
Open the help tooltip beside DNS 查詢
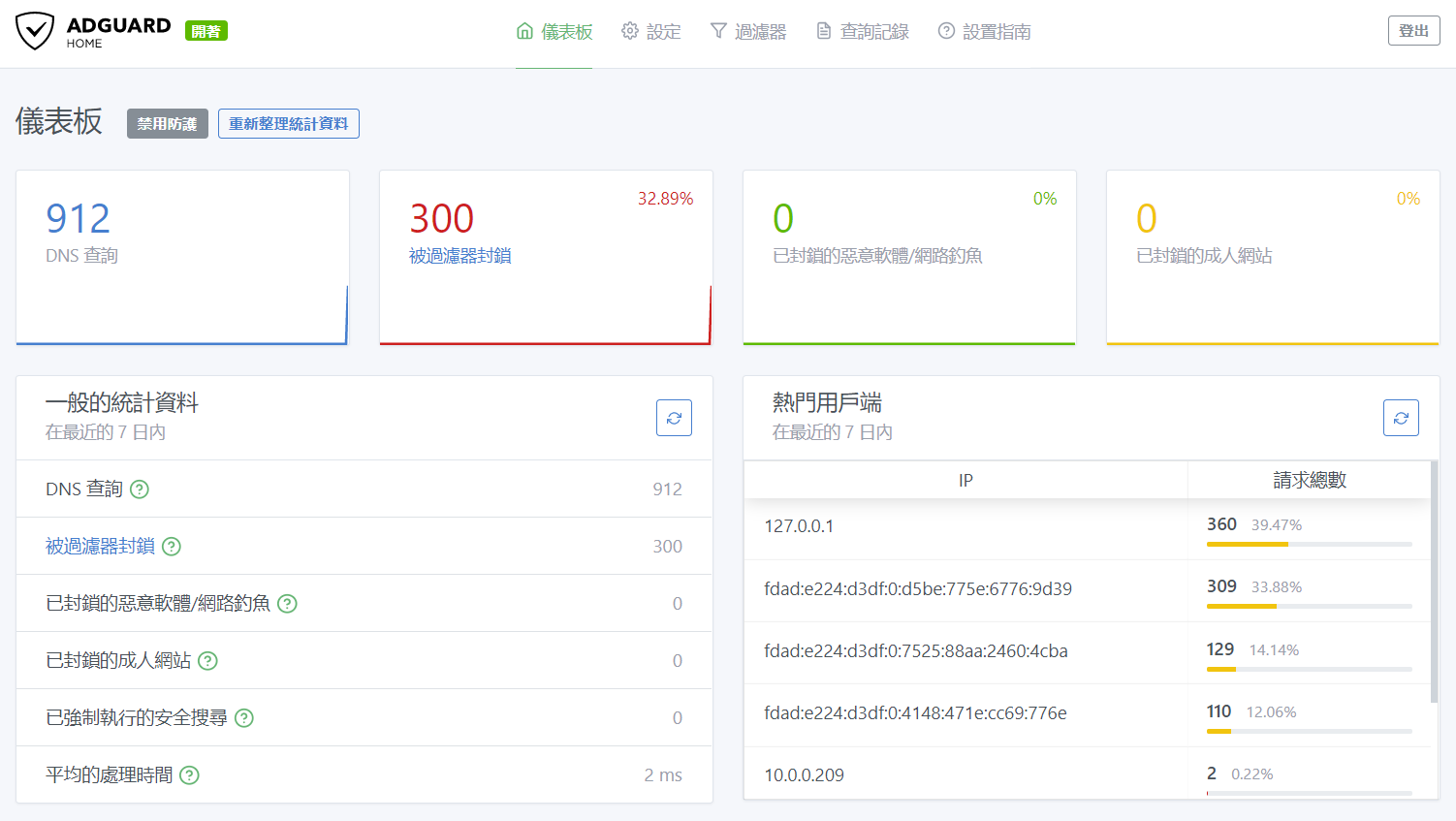[x=139, y=489]
